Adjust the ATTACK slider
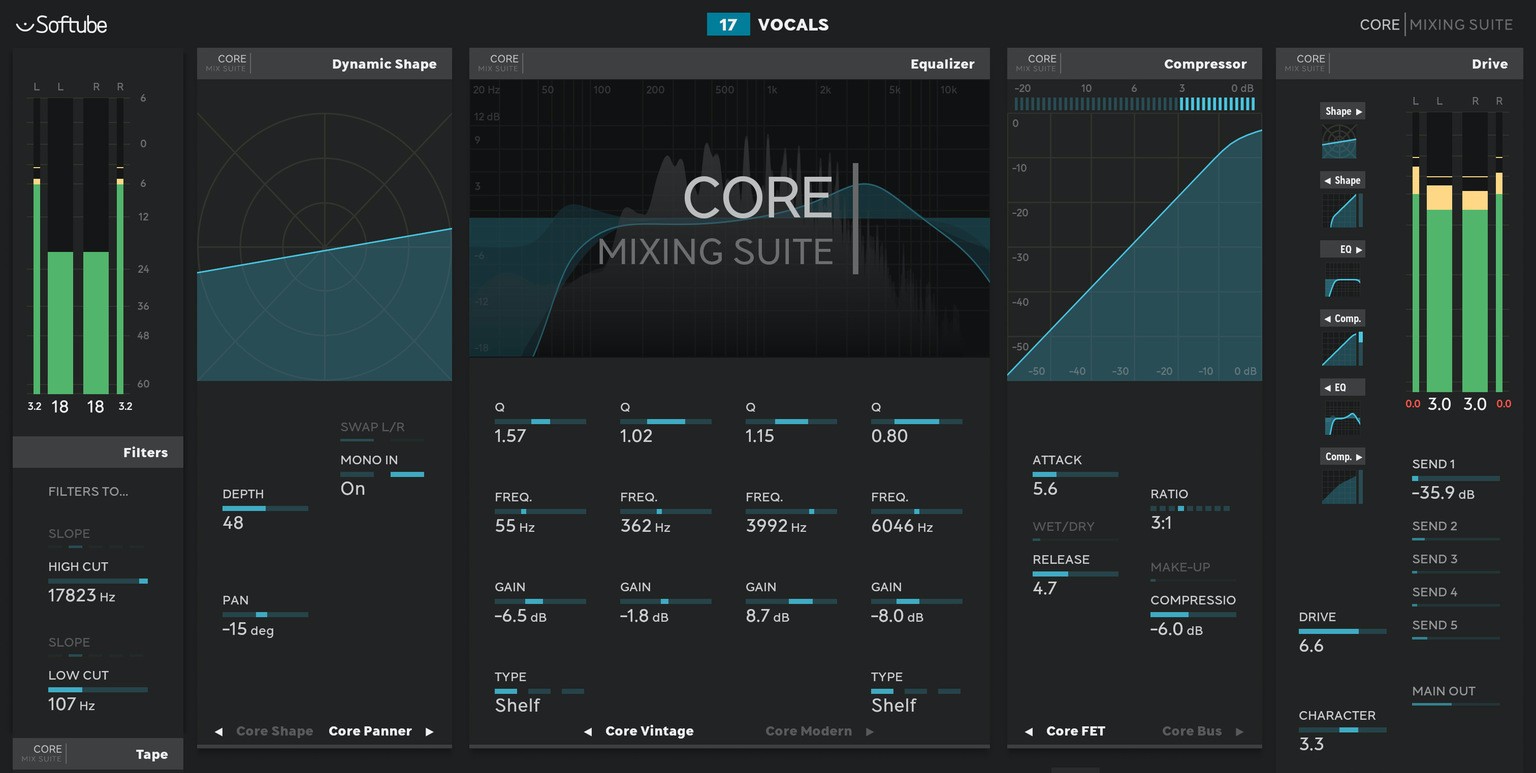 [x=1075, y=474]
